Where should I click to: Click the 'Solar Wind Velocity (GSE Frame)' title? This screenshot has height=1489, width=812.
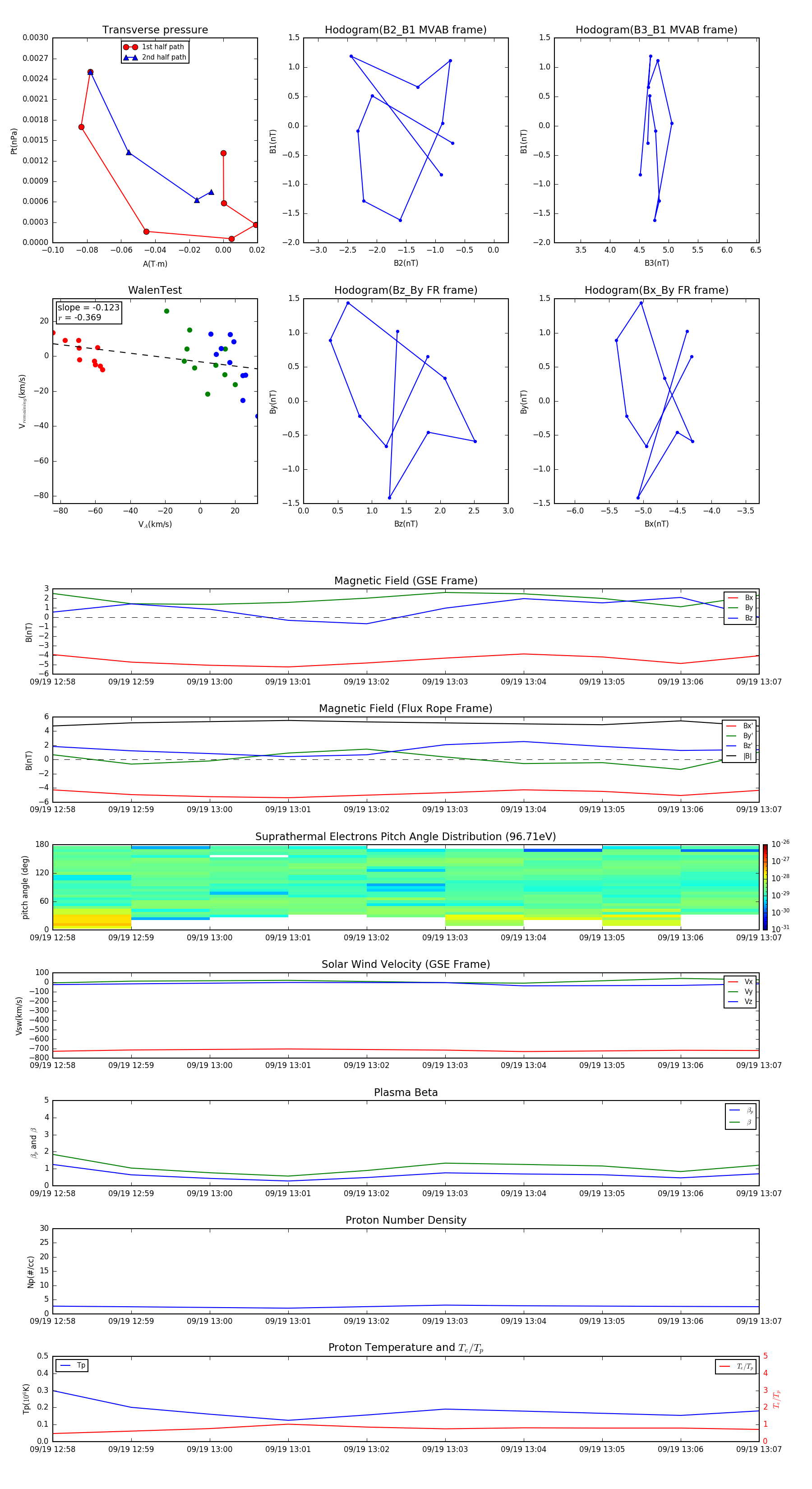406,965
